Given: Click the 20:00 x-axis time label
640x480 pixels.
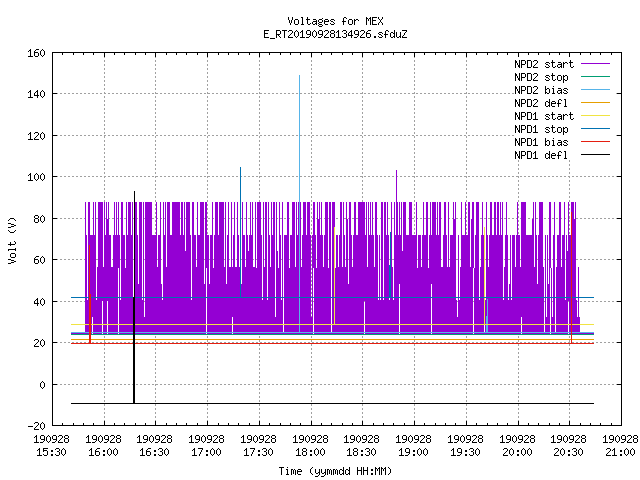Looking at the screenshot, I should pyautogui.click(x=517, y=453).
